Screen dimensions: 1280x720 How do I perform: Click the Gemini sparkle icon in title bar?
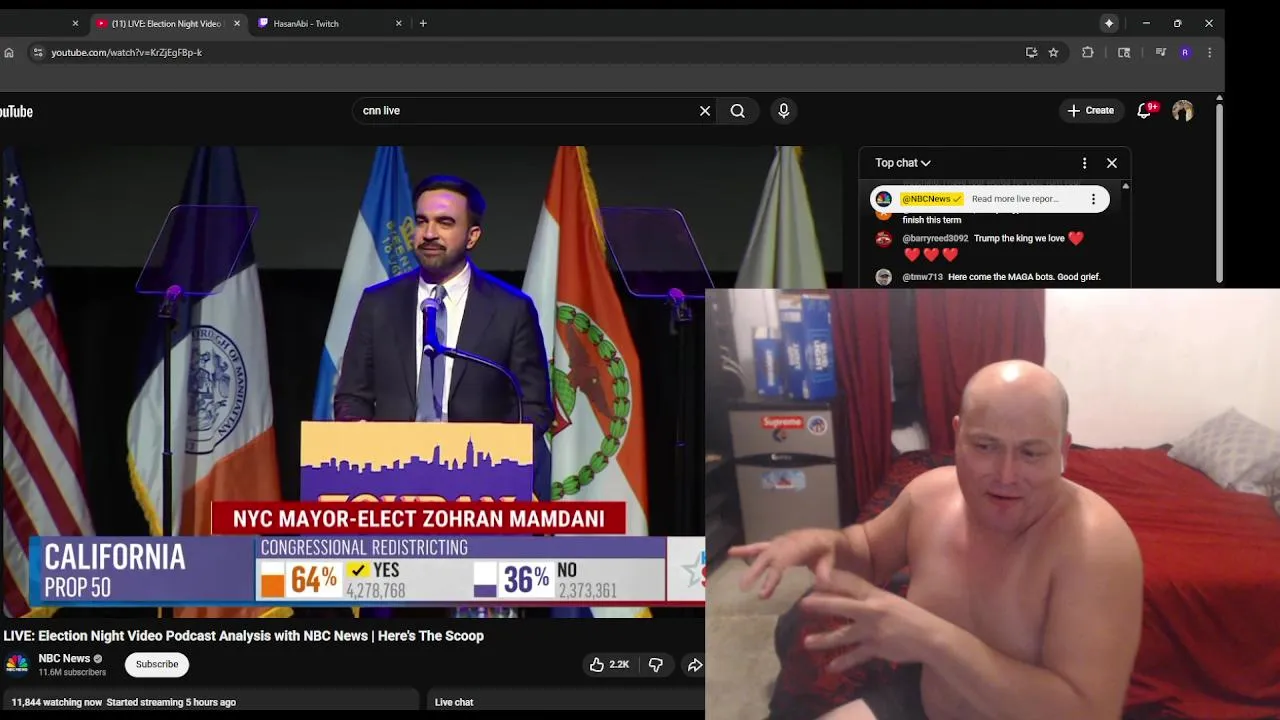tap(1109, 23)
